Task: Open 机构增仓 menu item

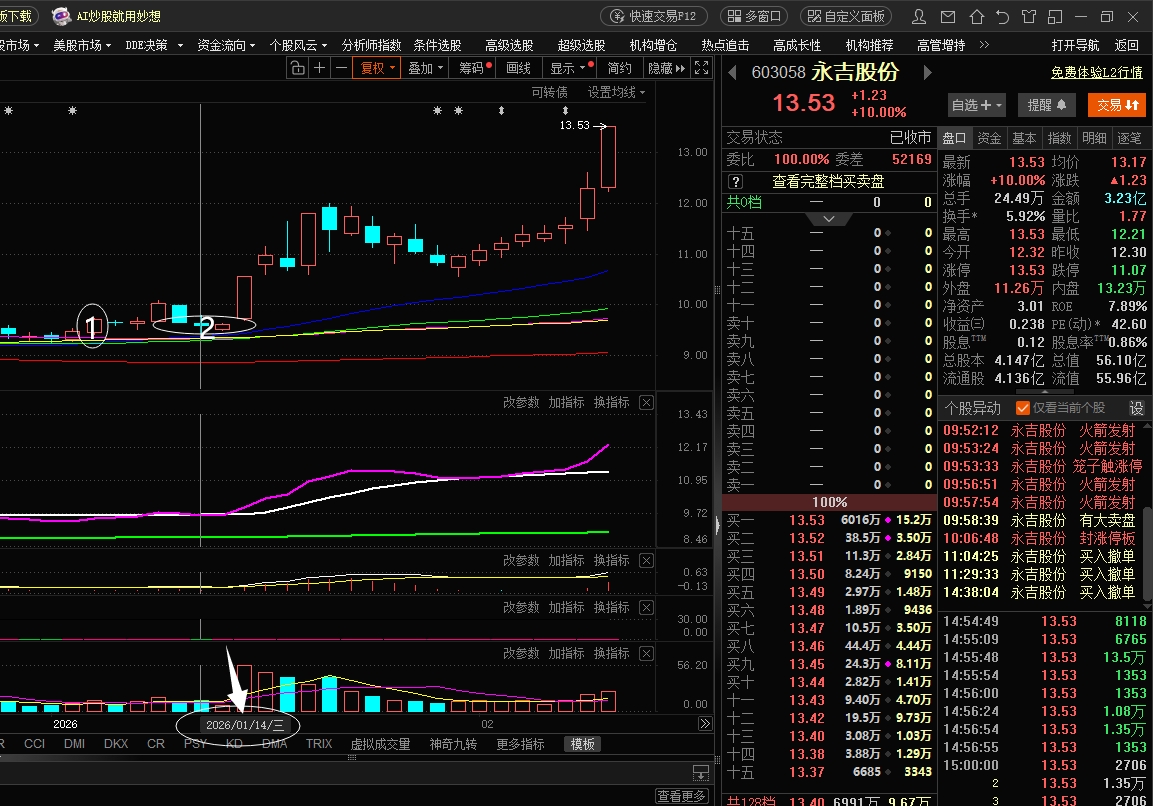Action: click(x=653, y=45)
